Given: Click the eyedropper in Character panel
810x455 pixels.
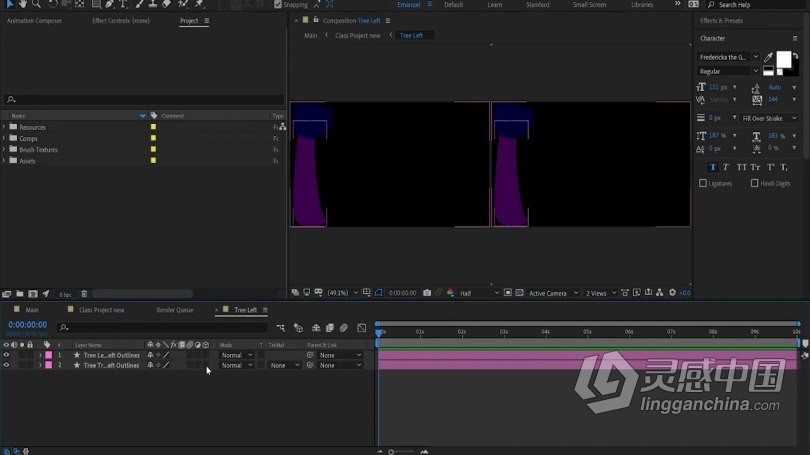Looking at the screenshot, I should click(768, 57).
